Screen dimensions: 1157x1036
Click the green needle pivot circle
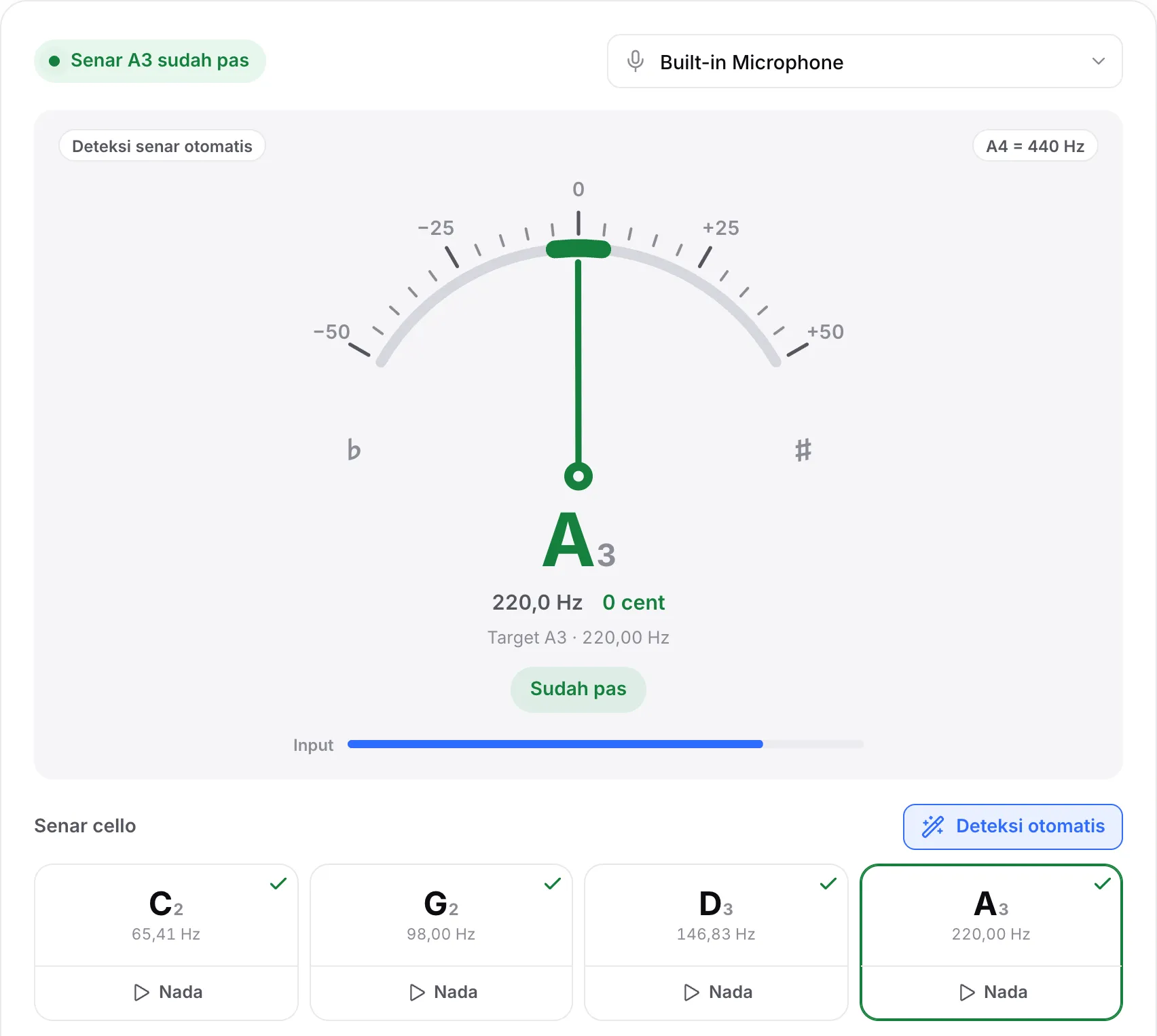click(x=578, y=477)
